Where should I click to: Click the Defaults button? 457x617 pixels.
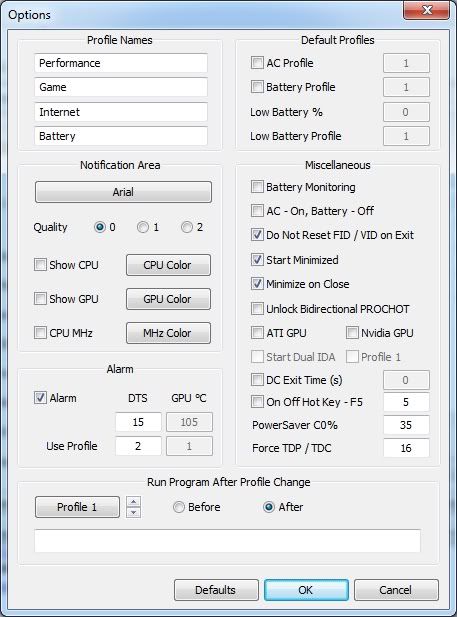tap(216, 590)
